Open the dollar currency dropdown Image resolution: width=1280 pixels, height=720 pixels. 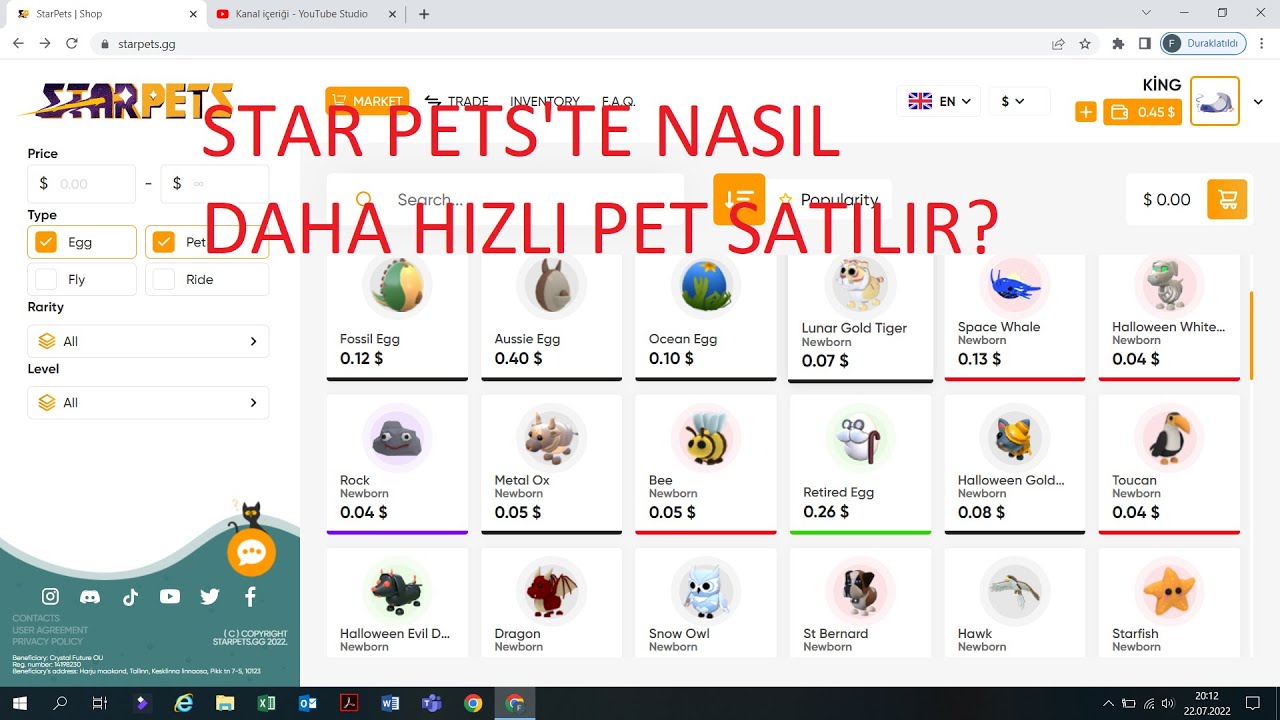click(1019, 101)
